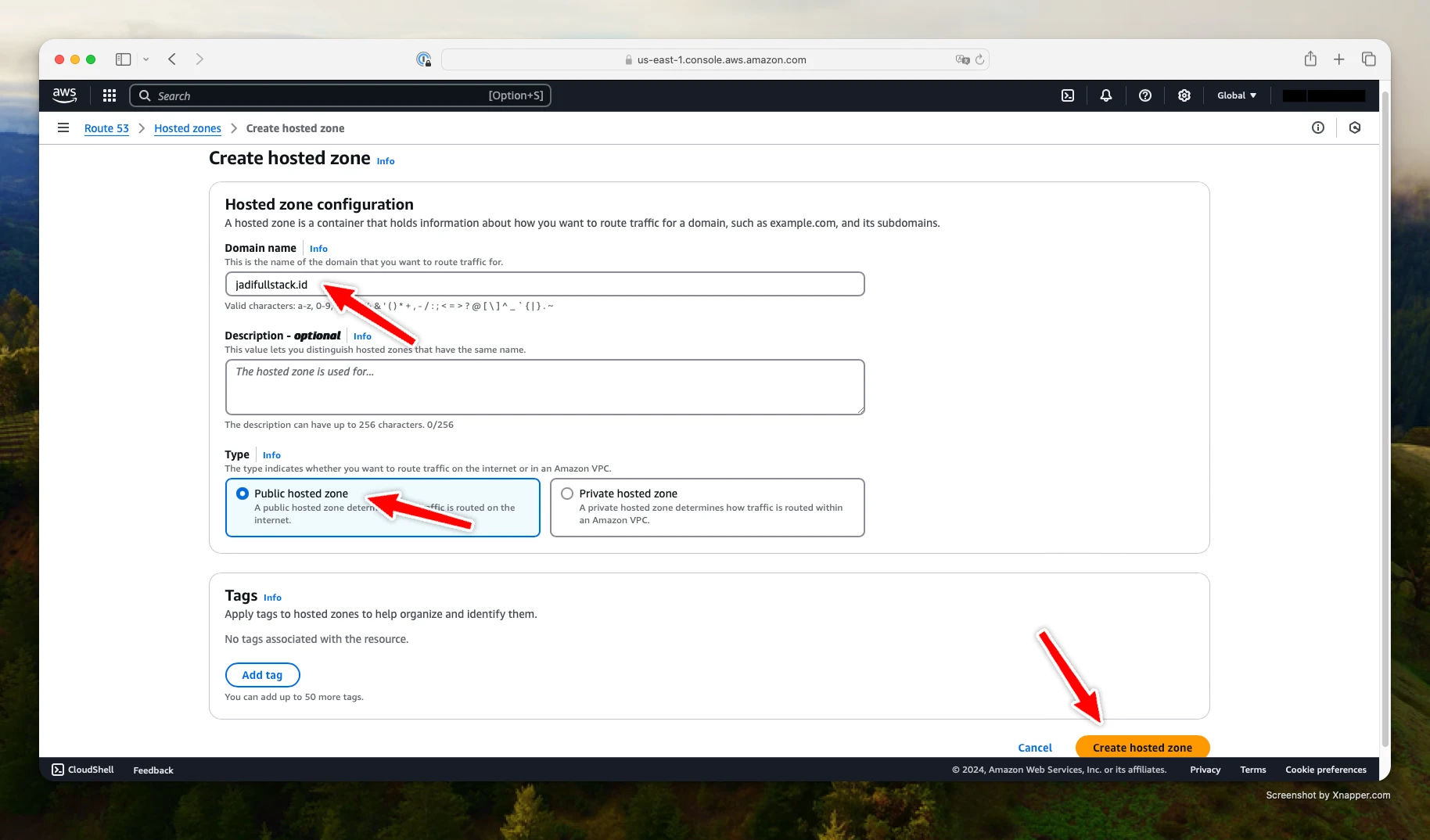The height and width of the screenshot is (840, 1430).
Task: Click the CloudShell icon in footer
Action: pyautogui.click(x=58, y=770)
